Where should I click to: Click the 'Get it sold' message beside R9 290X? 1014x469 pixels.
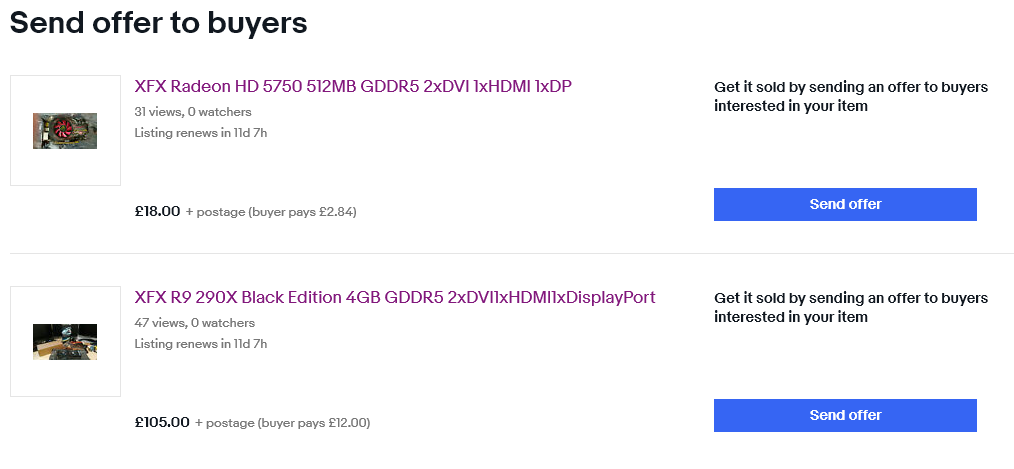pyautogui.click(x=851, y=307)
